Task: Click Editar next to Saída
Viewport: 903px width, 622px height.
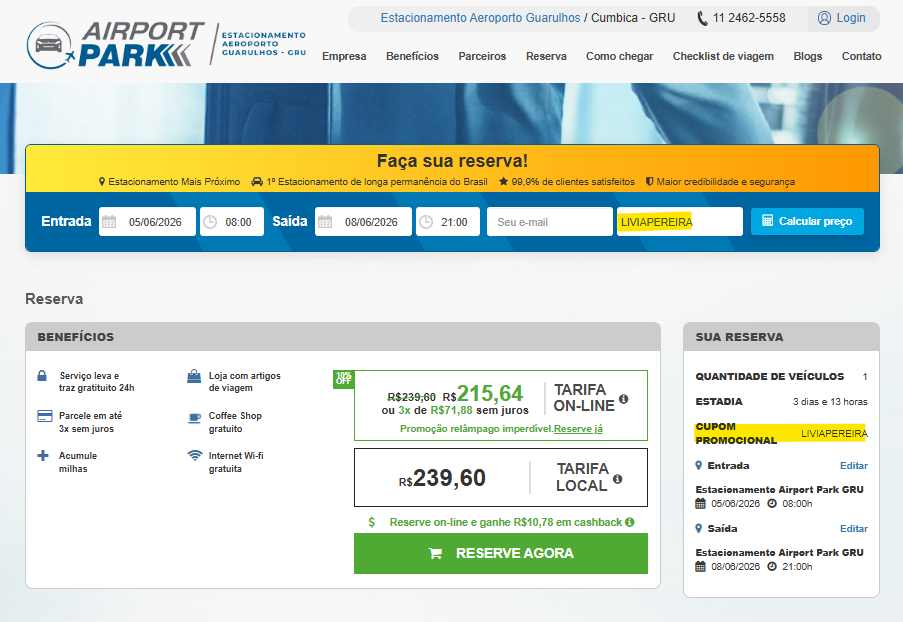Action: pyautogui.click(x=853, y=528)
